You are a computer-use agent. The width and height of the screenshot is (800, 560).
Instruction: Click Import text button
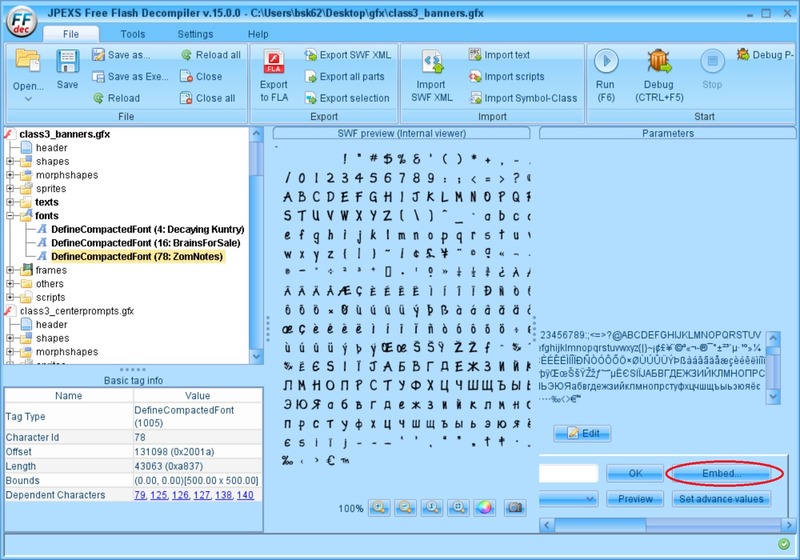[x=499, y=55]
